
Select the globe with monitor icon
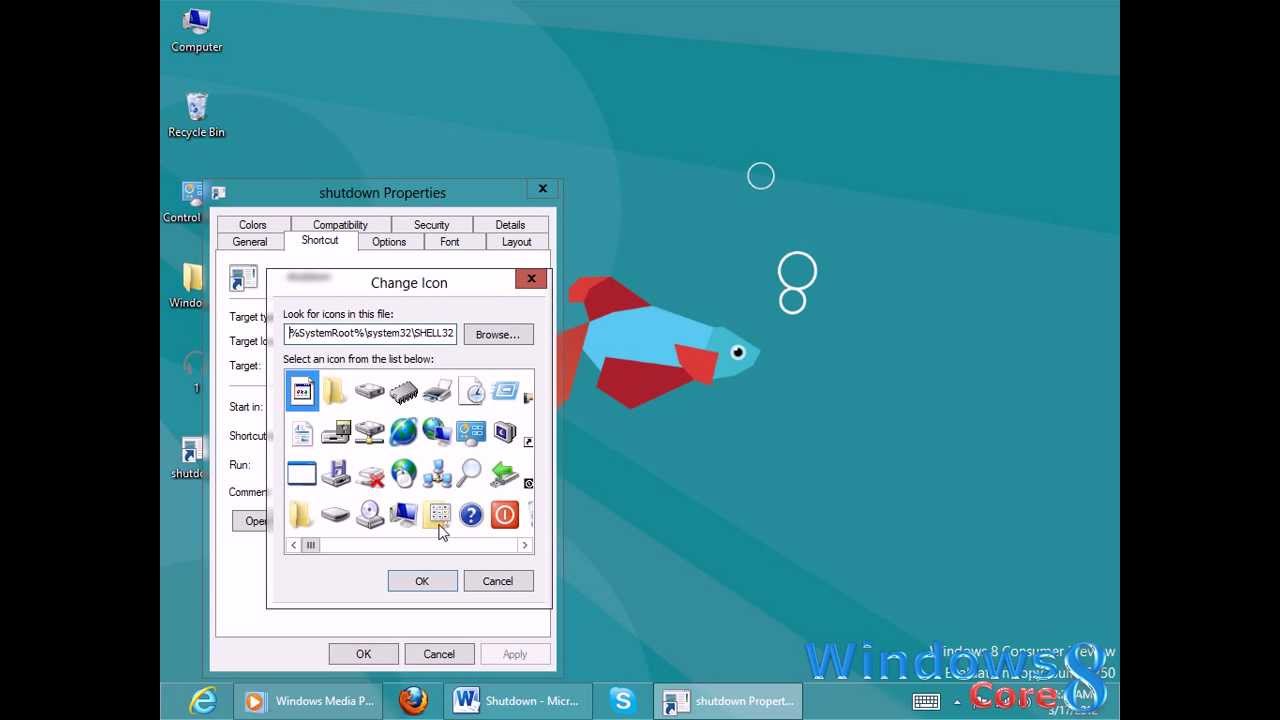pyautogui.click(x=437, y=432)
